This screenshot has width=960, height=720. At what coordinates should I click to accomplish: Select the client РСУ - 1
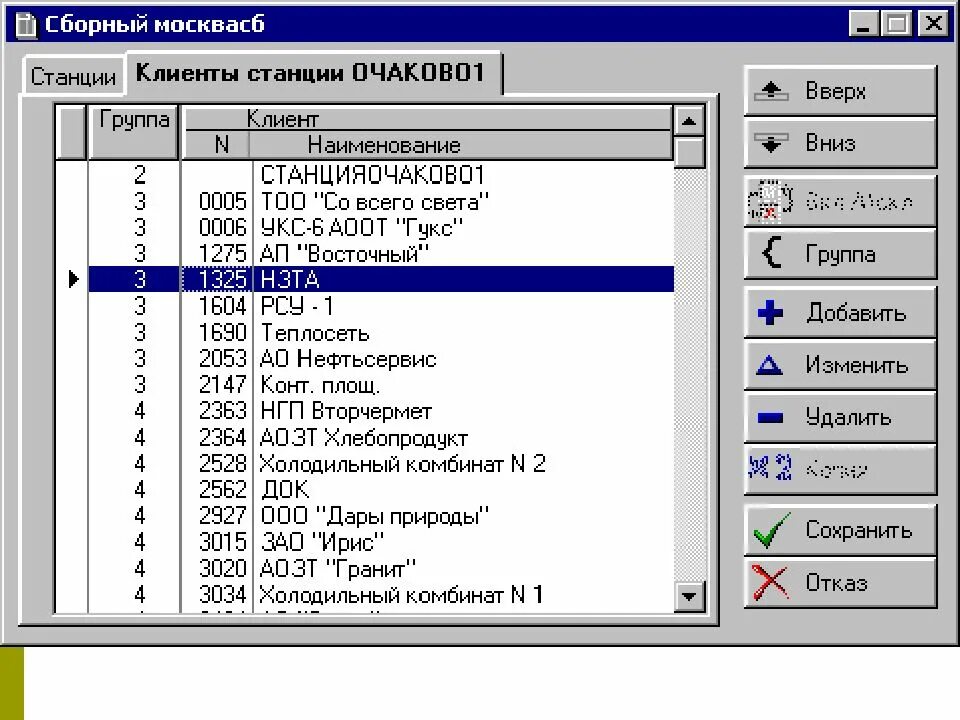tap(297, 306)
